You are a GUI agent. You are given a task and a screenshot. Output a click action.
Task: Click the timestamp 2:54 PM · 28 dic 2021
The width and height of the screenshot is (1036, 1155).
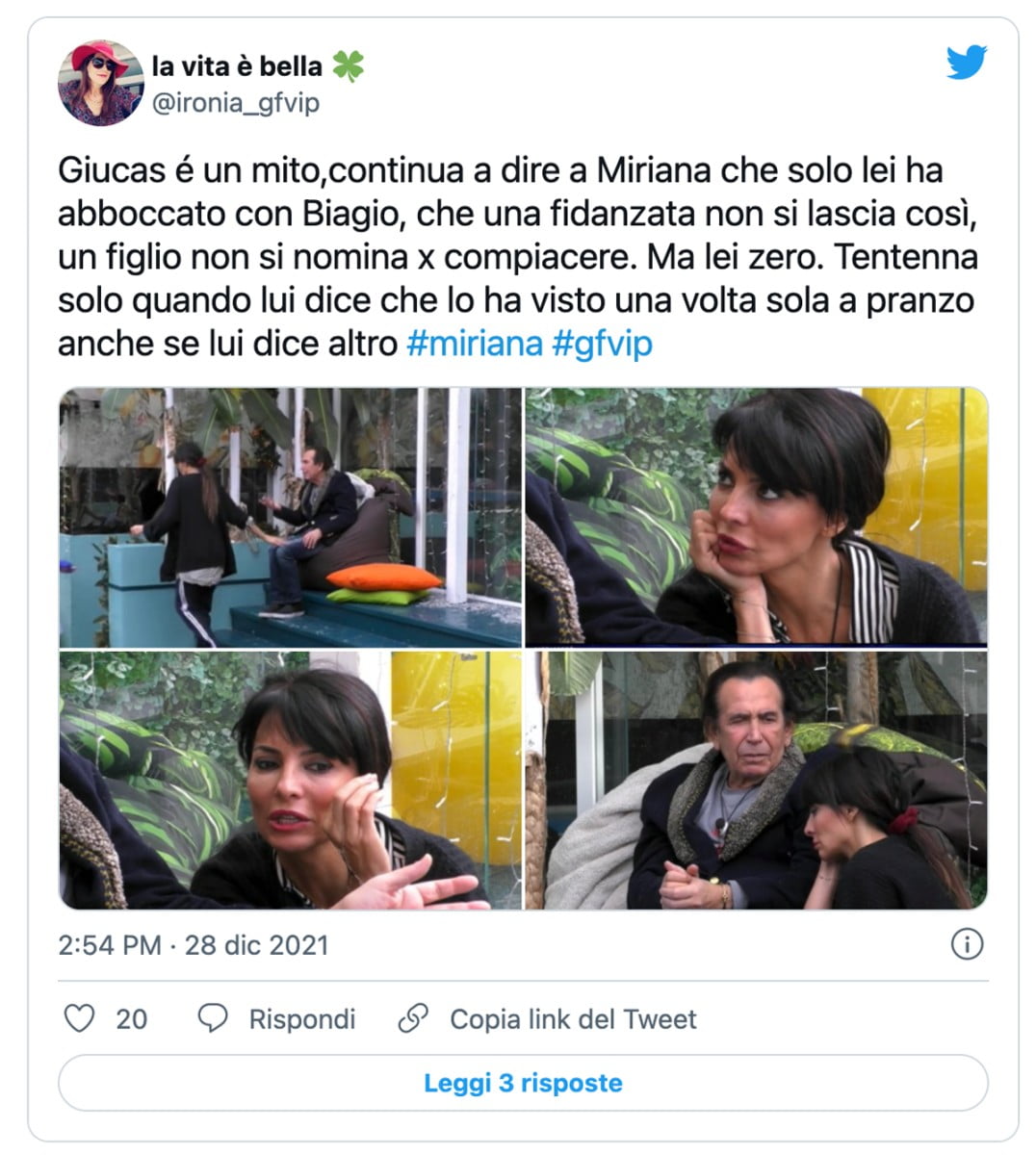tap(193, 945)
